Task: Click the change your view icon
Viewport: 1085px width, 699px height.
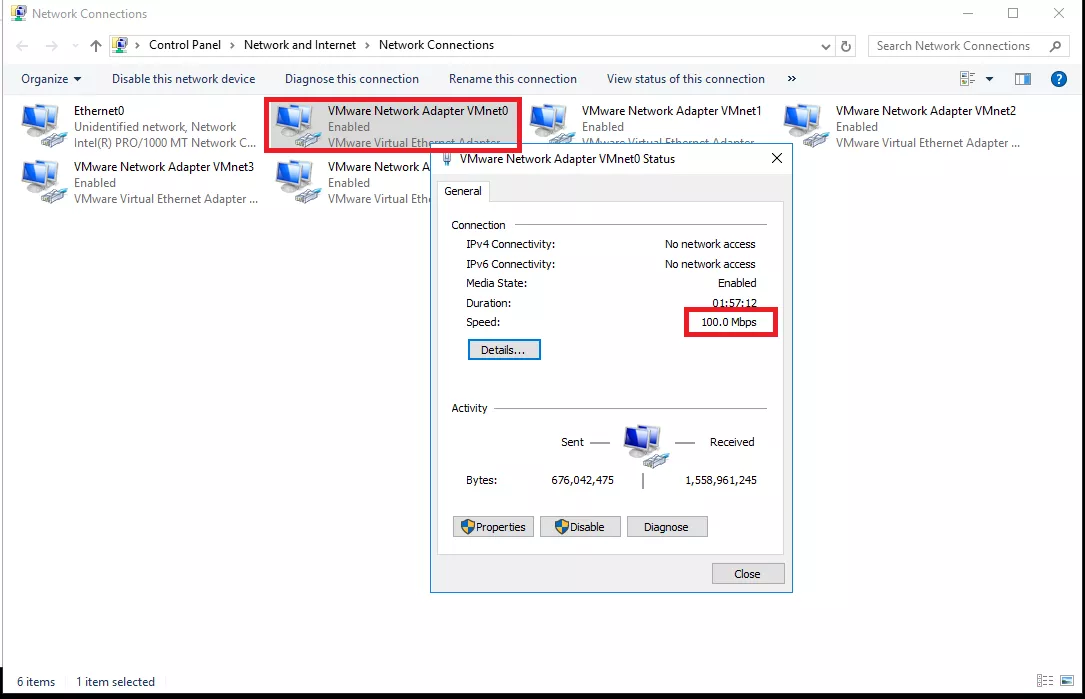Action: (x=967, y=79)
